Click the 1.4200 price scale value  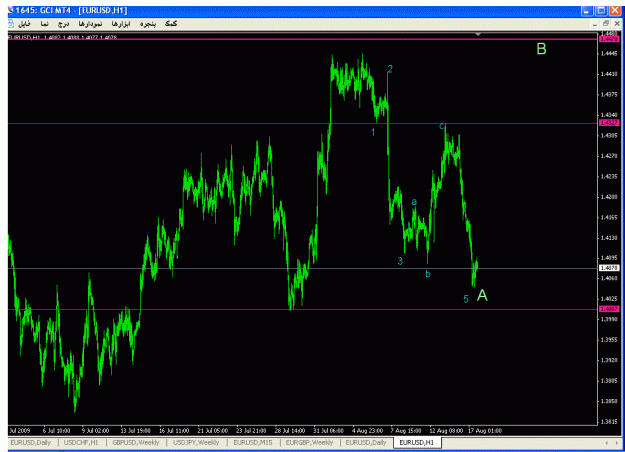(609, 197)
